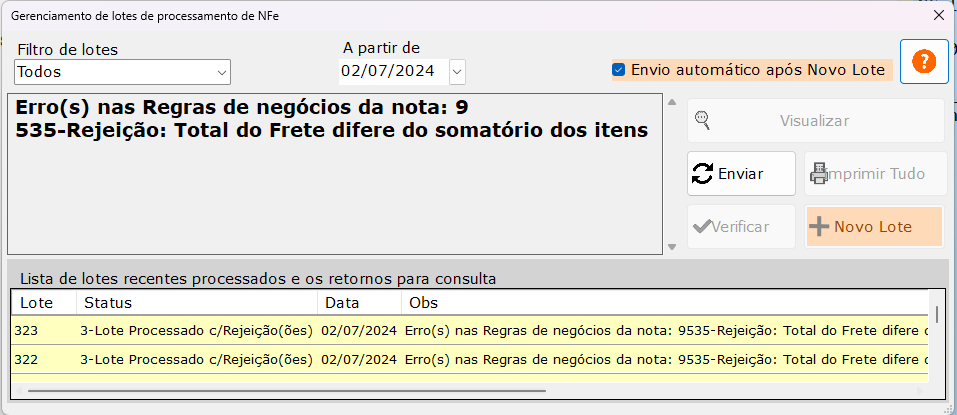Click the refresh arrows icon on Enviar
Image resolution: width=957 pixels, height=415 pixels.
pos(703,173)
